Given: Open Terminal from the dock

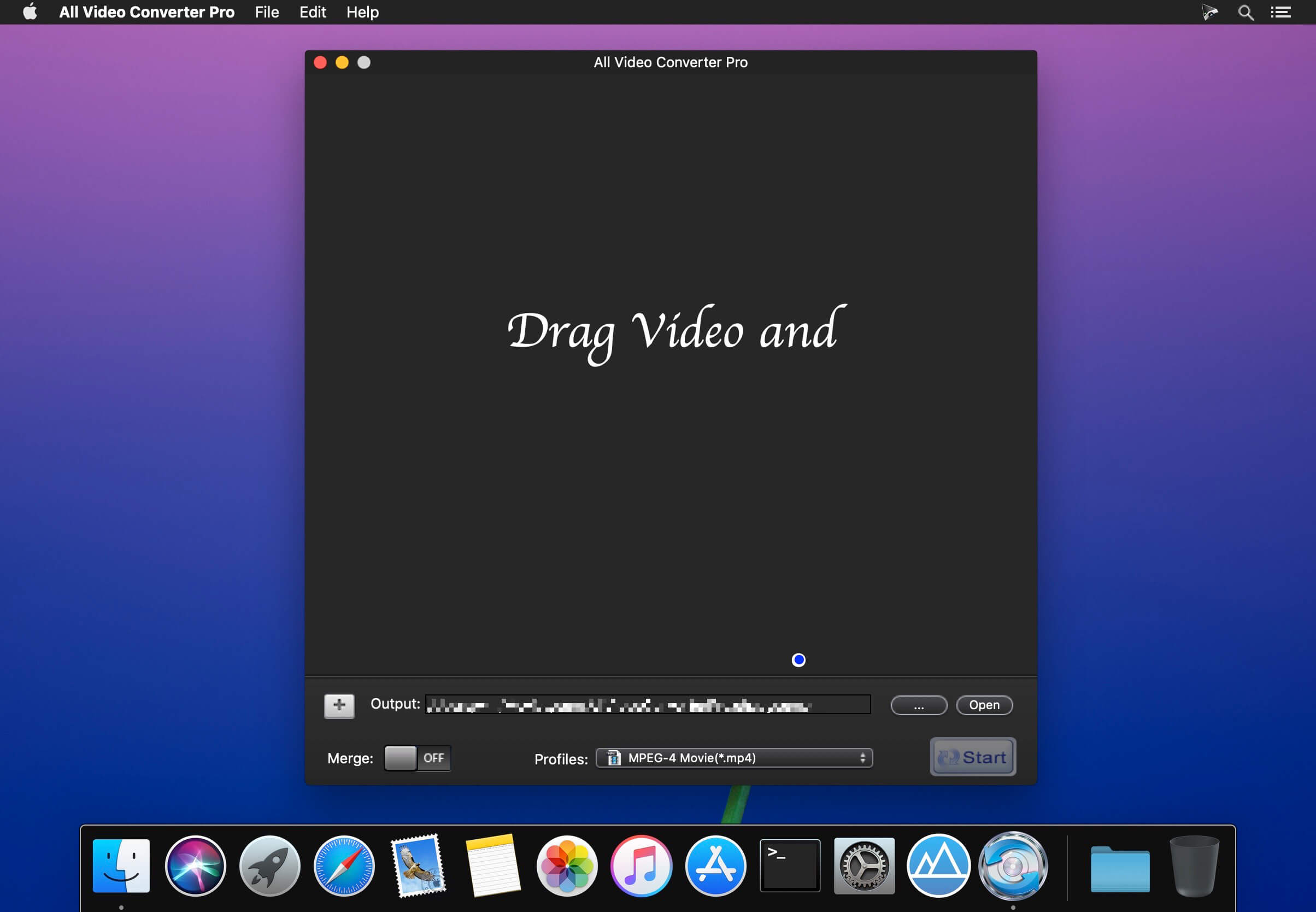Looking at the screenshot, I should coord(789,865).
